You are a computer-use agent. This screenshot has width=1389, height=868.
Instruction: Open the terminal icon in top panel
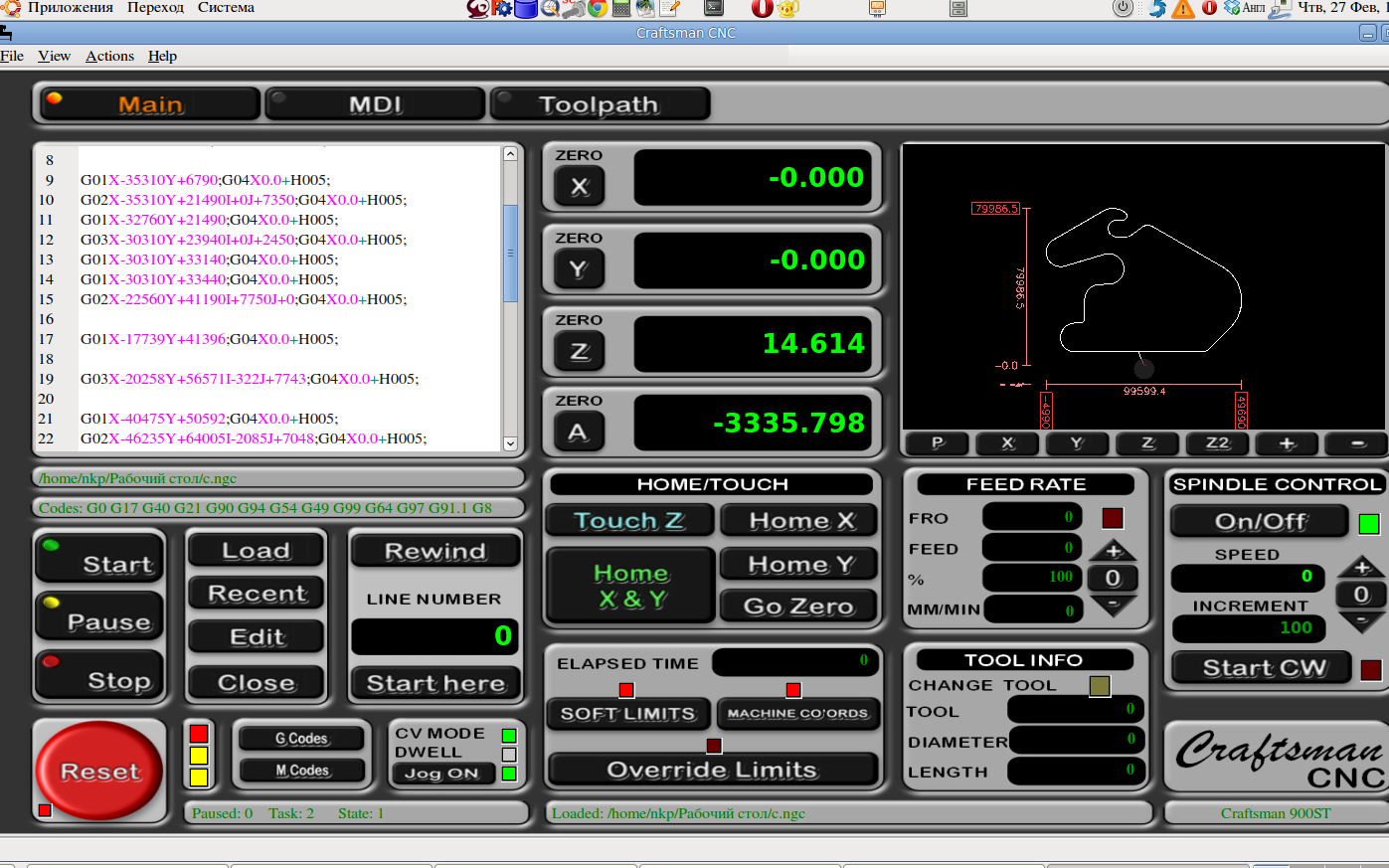tap(714, 9)
